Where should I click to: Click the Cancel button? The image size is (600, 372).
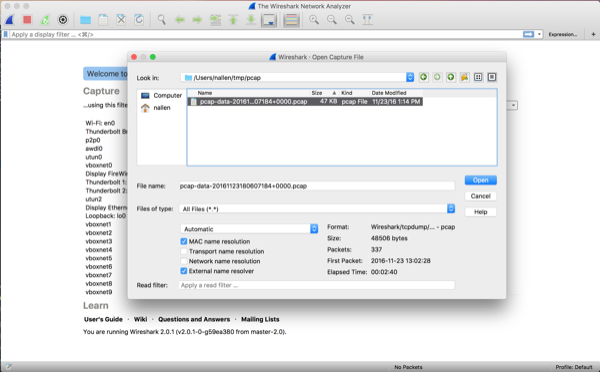pyautogui.click(x=481, y=196)
